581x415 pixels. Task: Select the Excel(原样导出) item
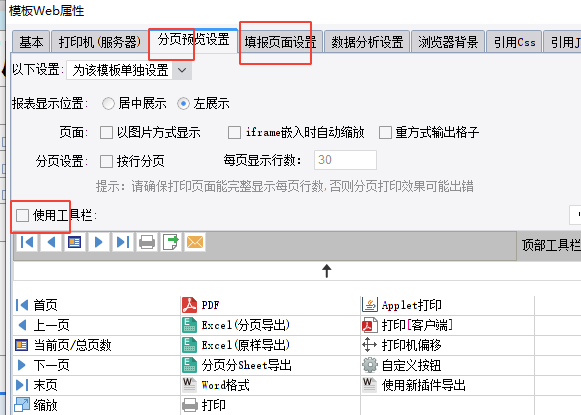click(236, 345)
